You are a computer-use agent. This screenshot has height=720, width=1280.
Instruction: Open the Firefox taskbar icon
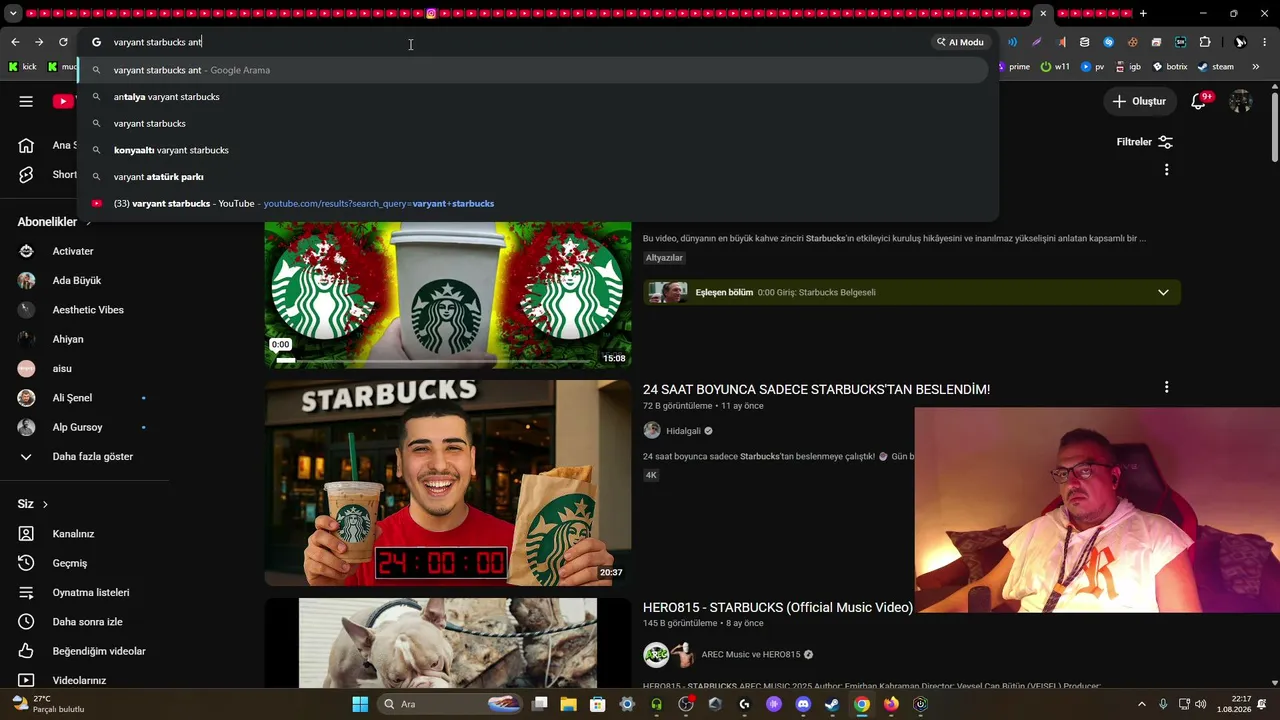pyautogui.click(x=891, y=704)
